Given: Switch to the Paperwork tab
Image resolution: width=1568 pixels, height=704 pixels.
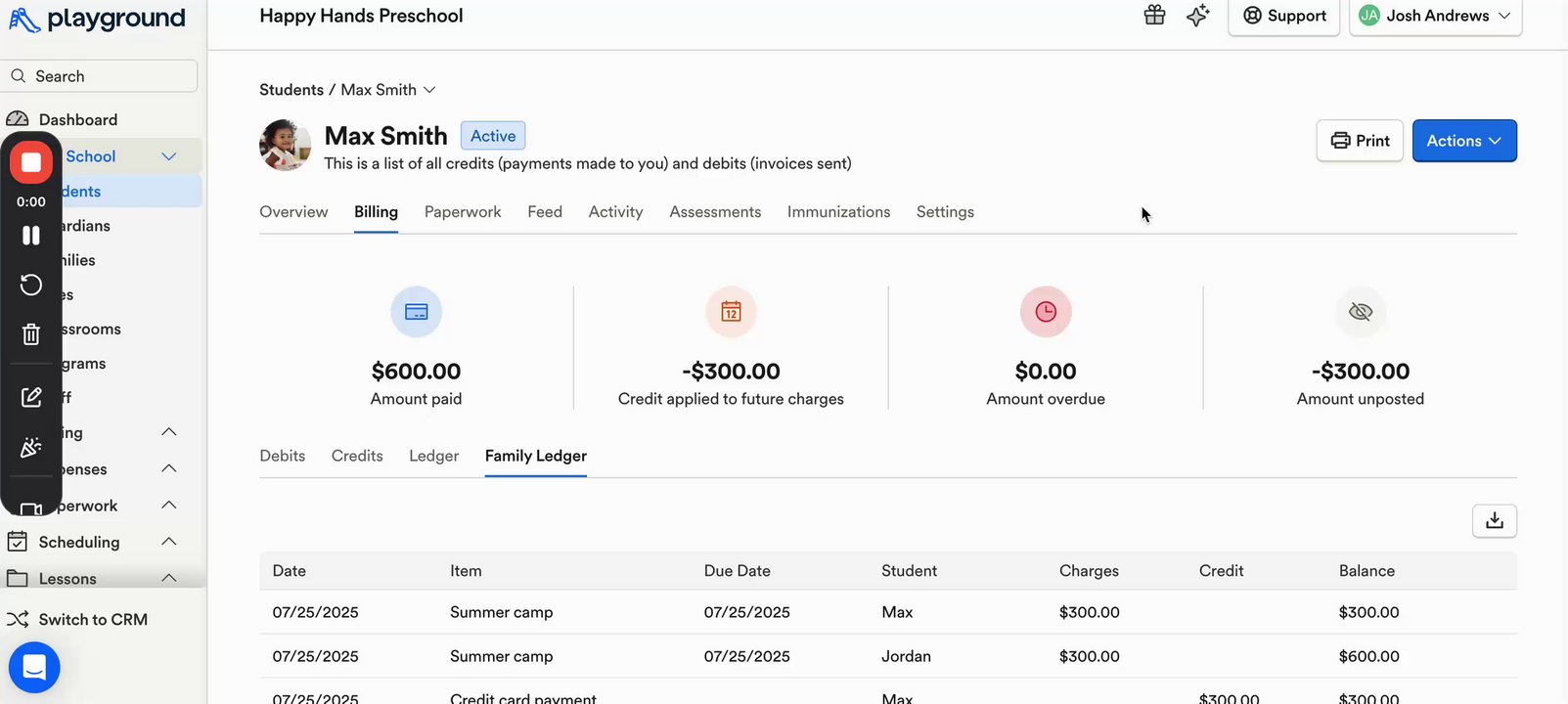Looking at the screenshot, I should pos(463,212).
